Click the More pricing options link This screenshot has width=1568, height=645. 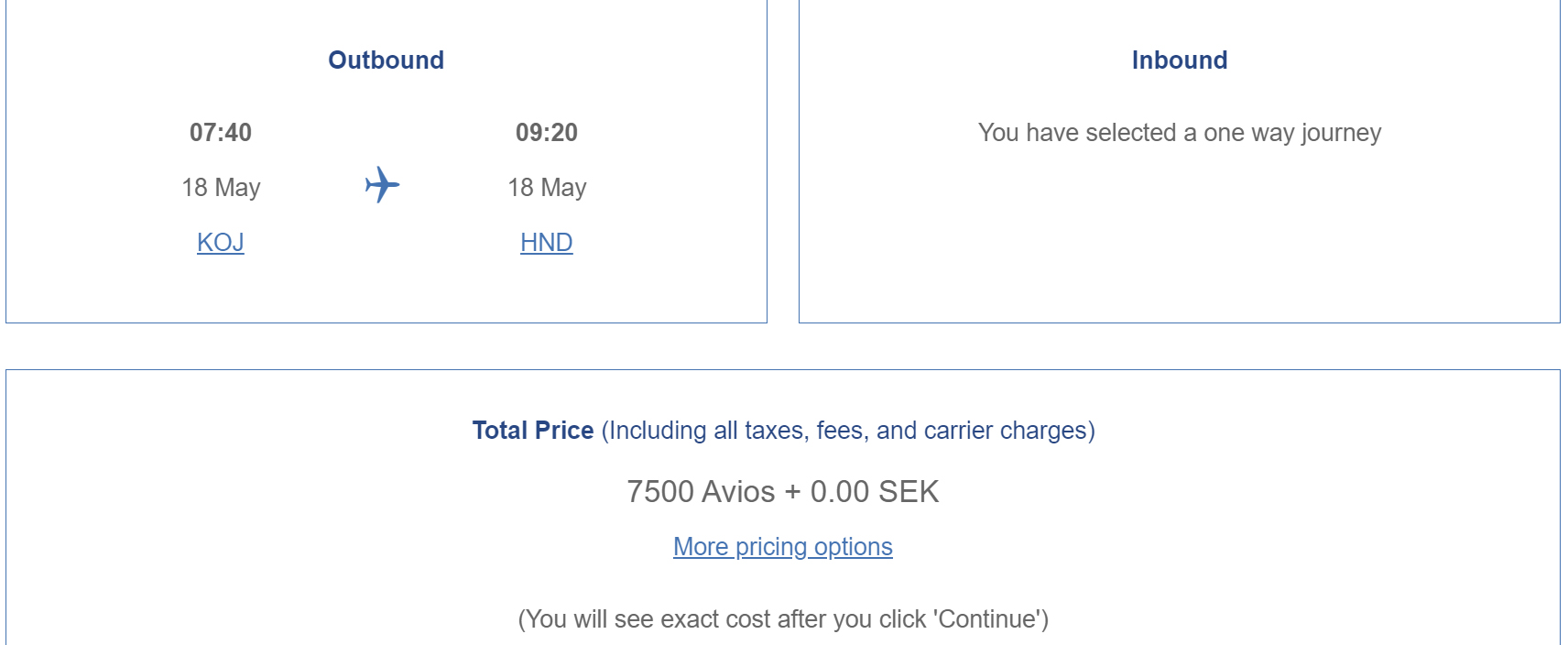coord(782,547)
